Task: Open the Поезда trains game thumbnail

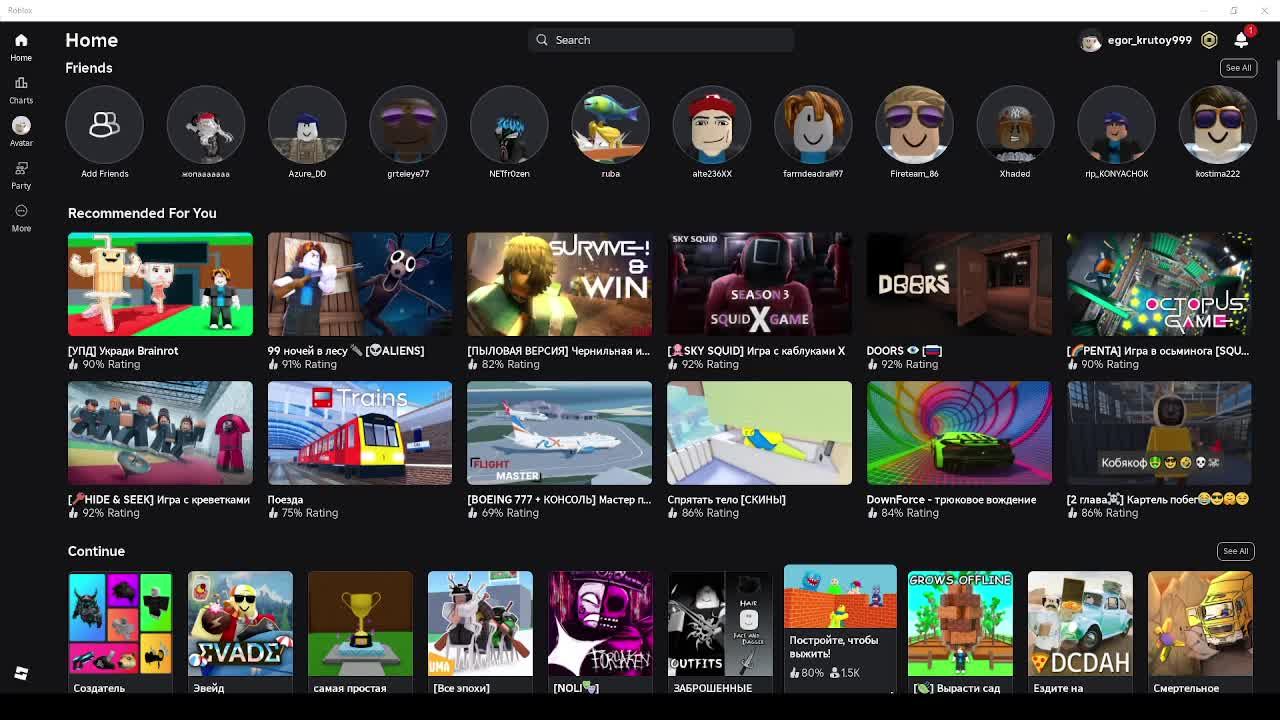Action: pyautogui.click(x=360, y=433)
